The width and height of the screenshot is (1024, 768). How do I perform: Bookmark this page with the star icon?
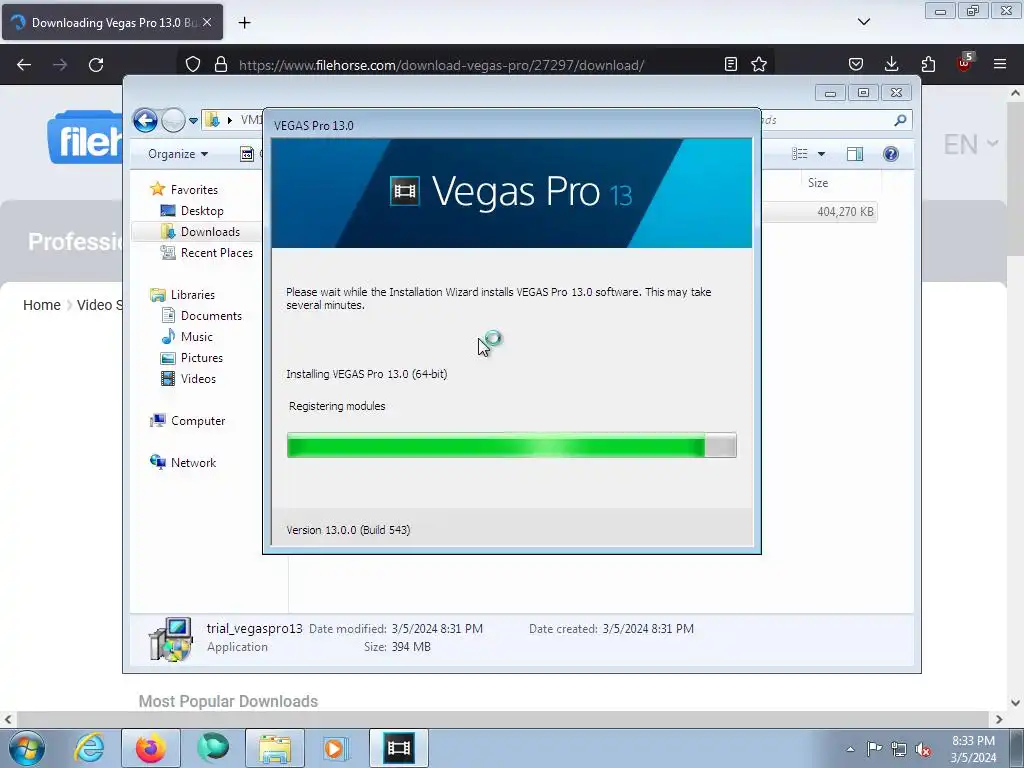coord(759,64)
